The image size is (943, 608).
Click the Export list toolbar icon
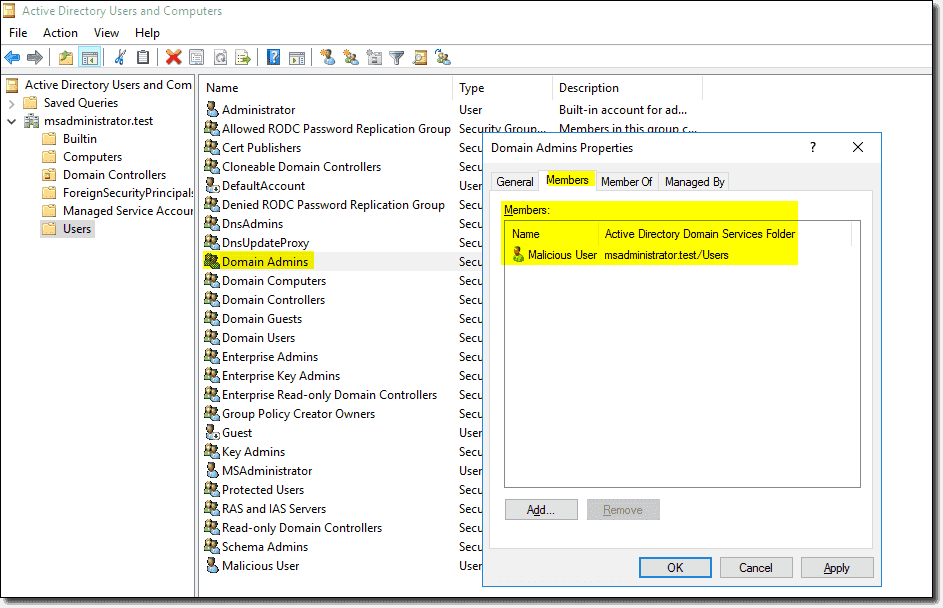click(243, 58)
